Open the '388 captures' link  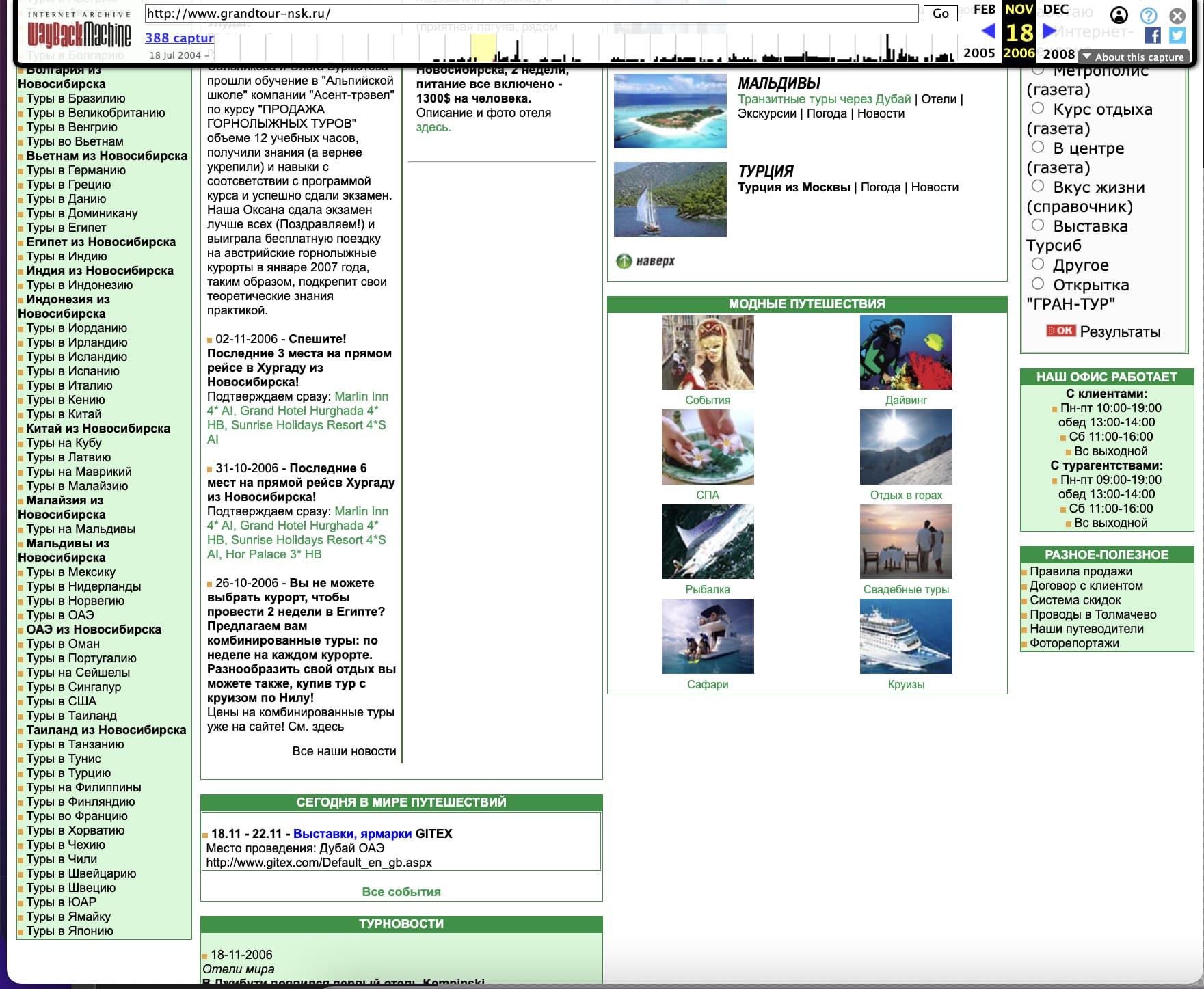click(180, 38)
